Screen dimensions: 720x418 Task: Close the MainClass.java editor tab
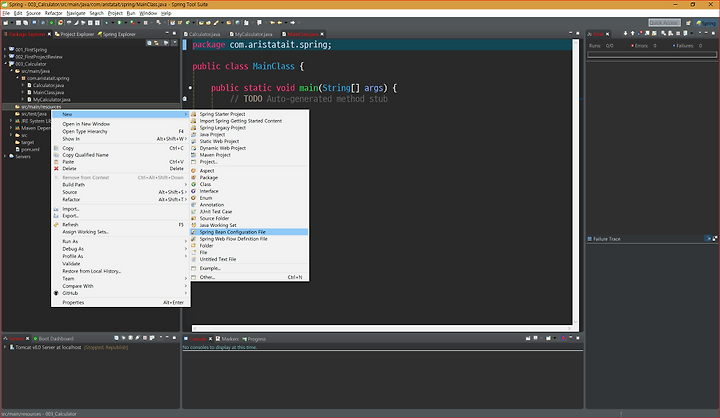[x=322, y=34]
